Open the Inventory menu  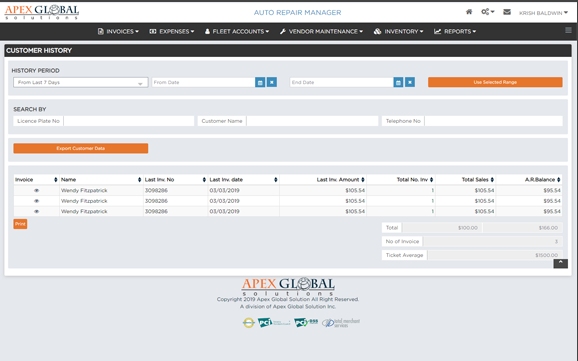pyautogui.click(x=398, y=31)
